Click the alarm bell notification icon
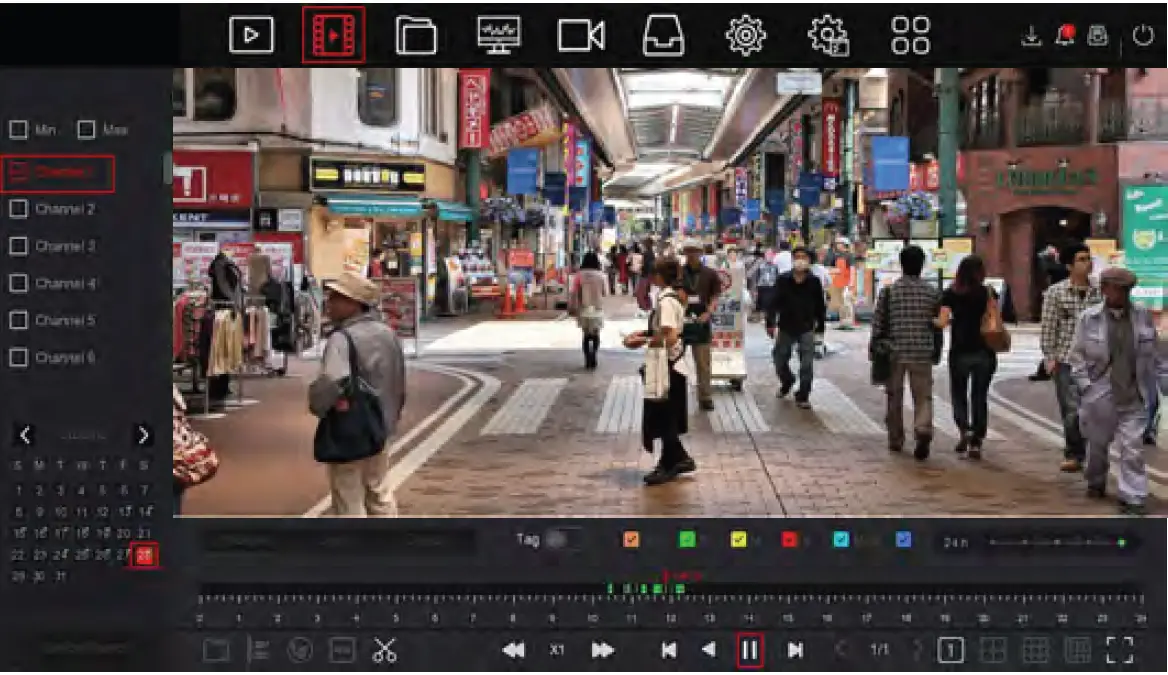The image size is (1168, 675). pyautogui.click(x=1066, y=35)
